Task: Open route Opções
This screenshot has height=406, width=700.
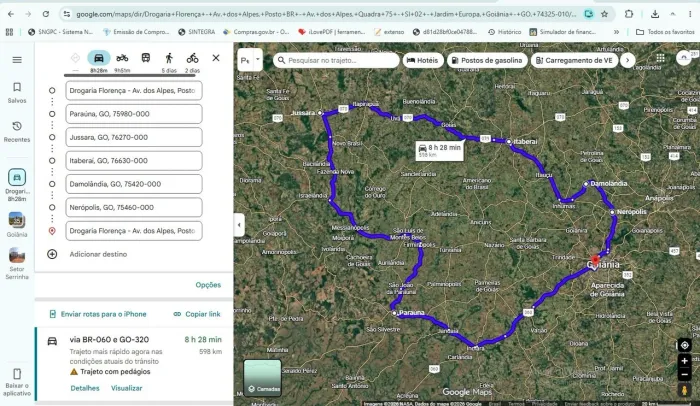Action: click(208, 285)
